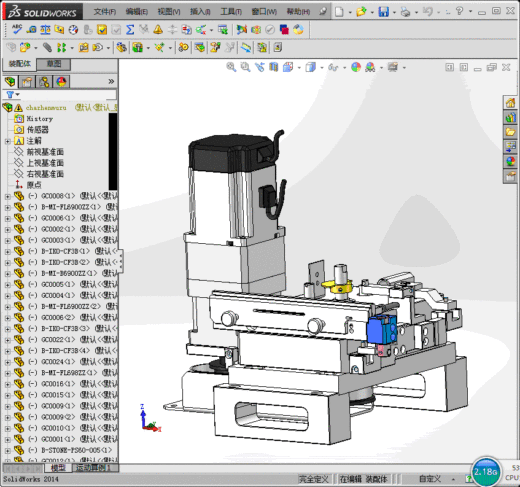This screenshot has height=487, width=520.
Task: Switch to the DisplayManager color ball tab
Action: tap(61, 82)
